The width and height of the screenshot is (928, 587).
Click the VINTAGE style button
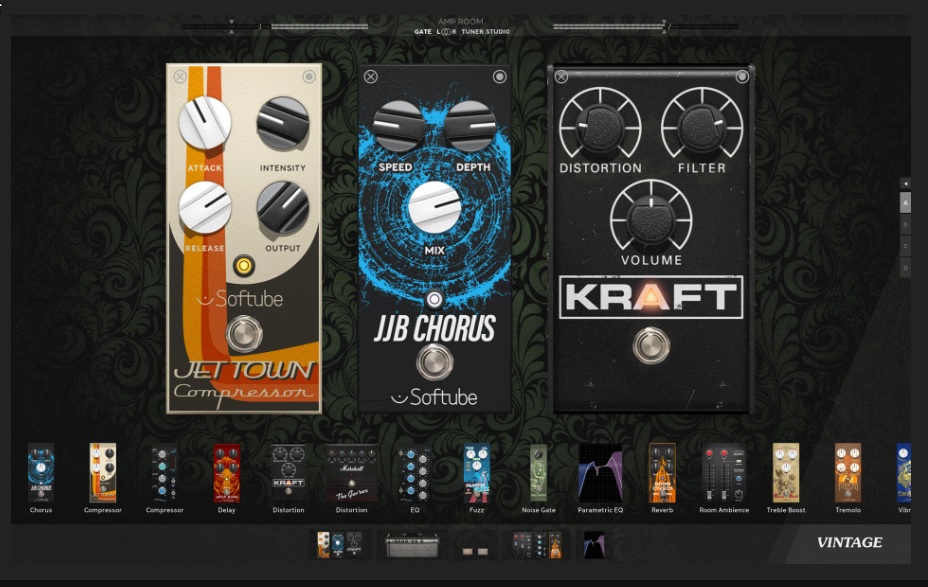tap(849, 542)
